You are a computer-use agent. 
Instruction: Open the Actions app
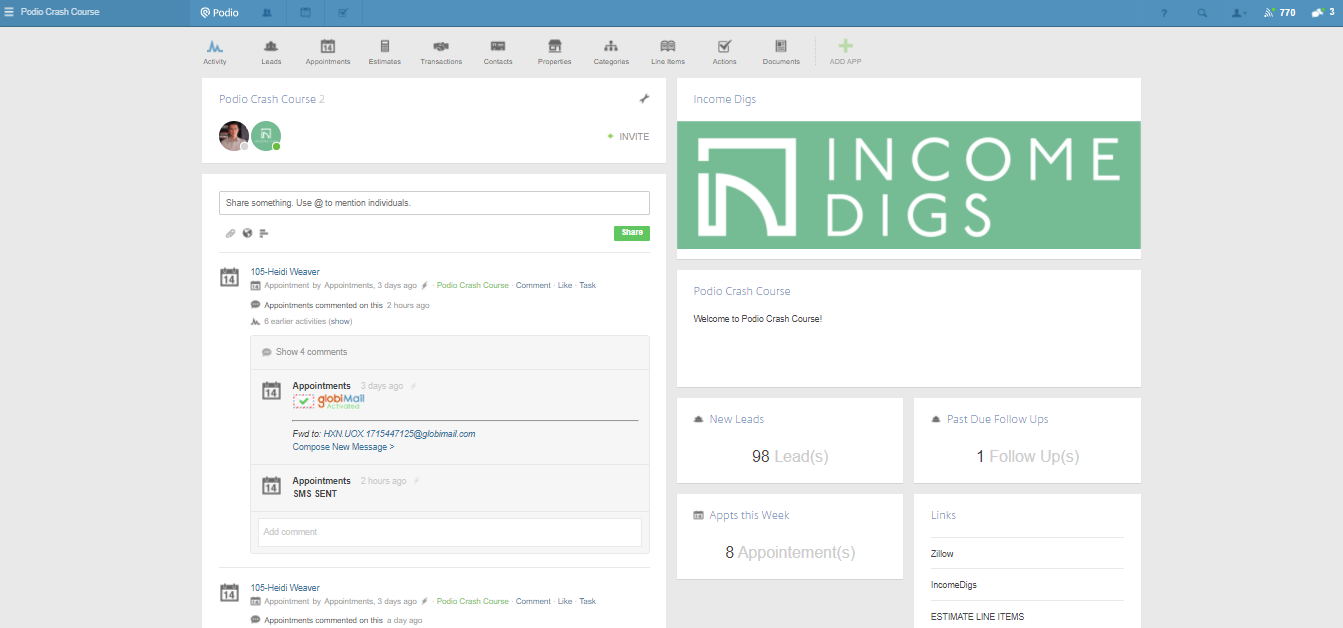point(725,52)
